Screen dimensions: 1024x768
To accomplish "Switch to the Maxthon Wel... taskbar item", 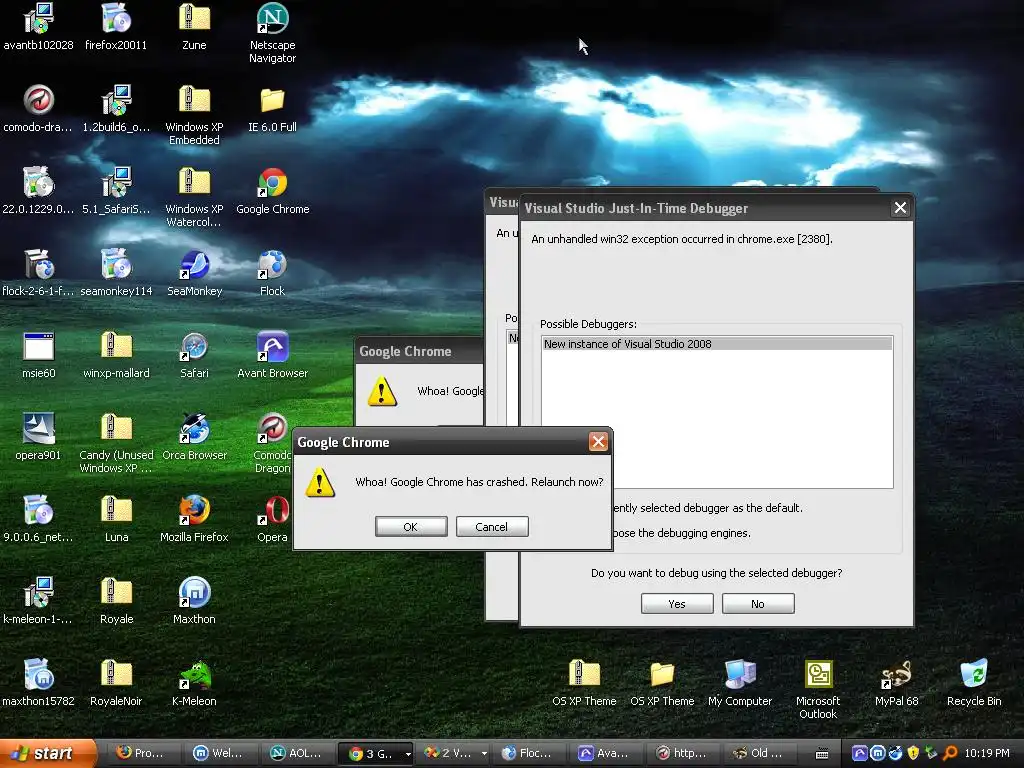I will pyautogui.click(x=219, y=753).
